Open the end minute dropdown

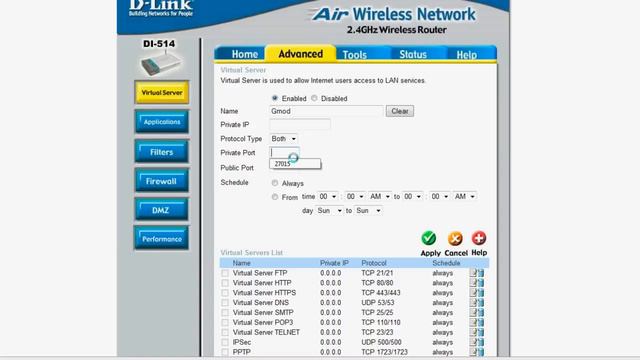(440, 197)
